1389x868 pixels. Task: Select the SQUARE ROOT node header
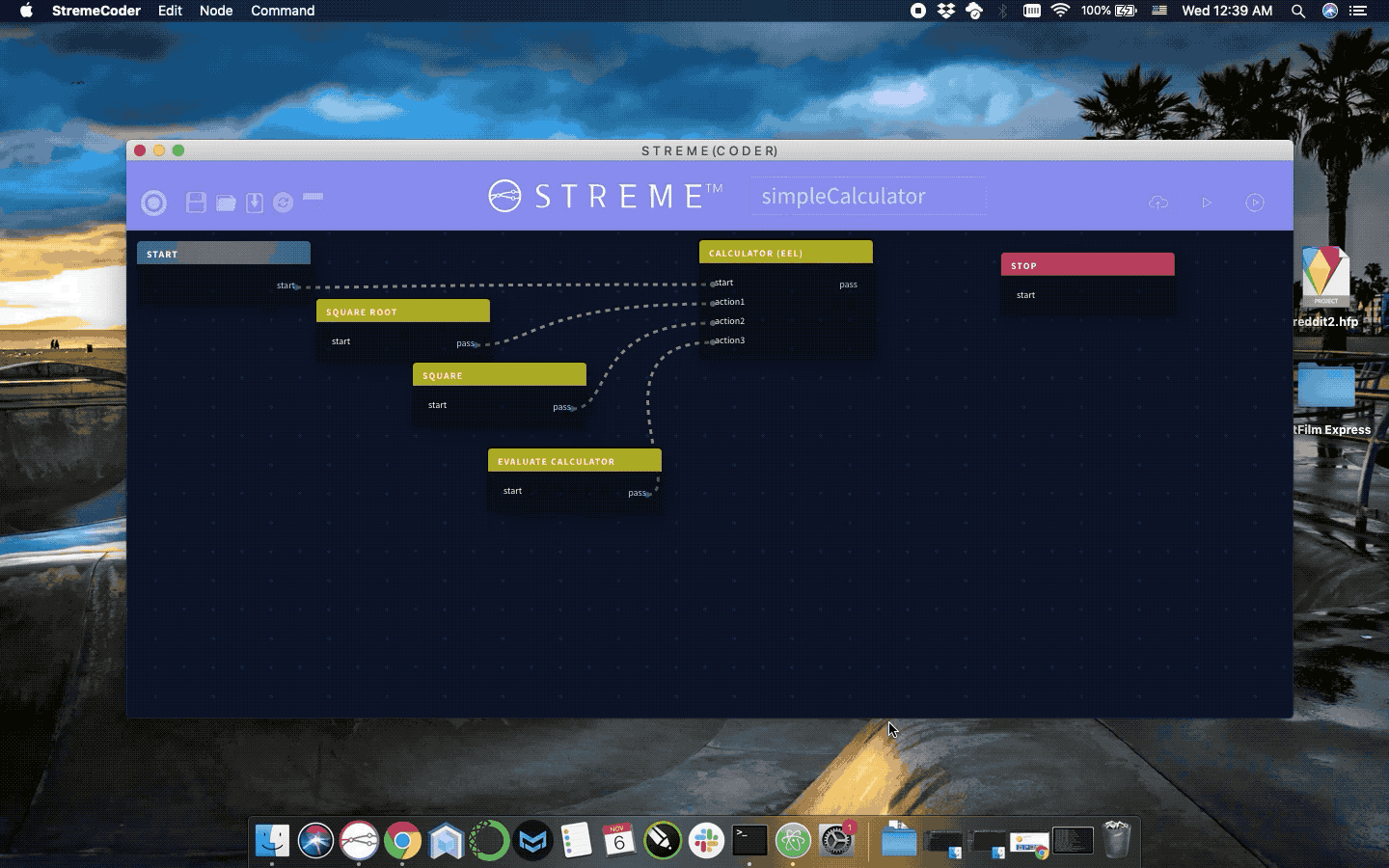coord(403,311)
